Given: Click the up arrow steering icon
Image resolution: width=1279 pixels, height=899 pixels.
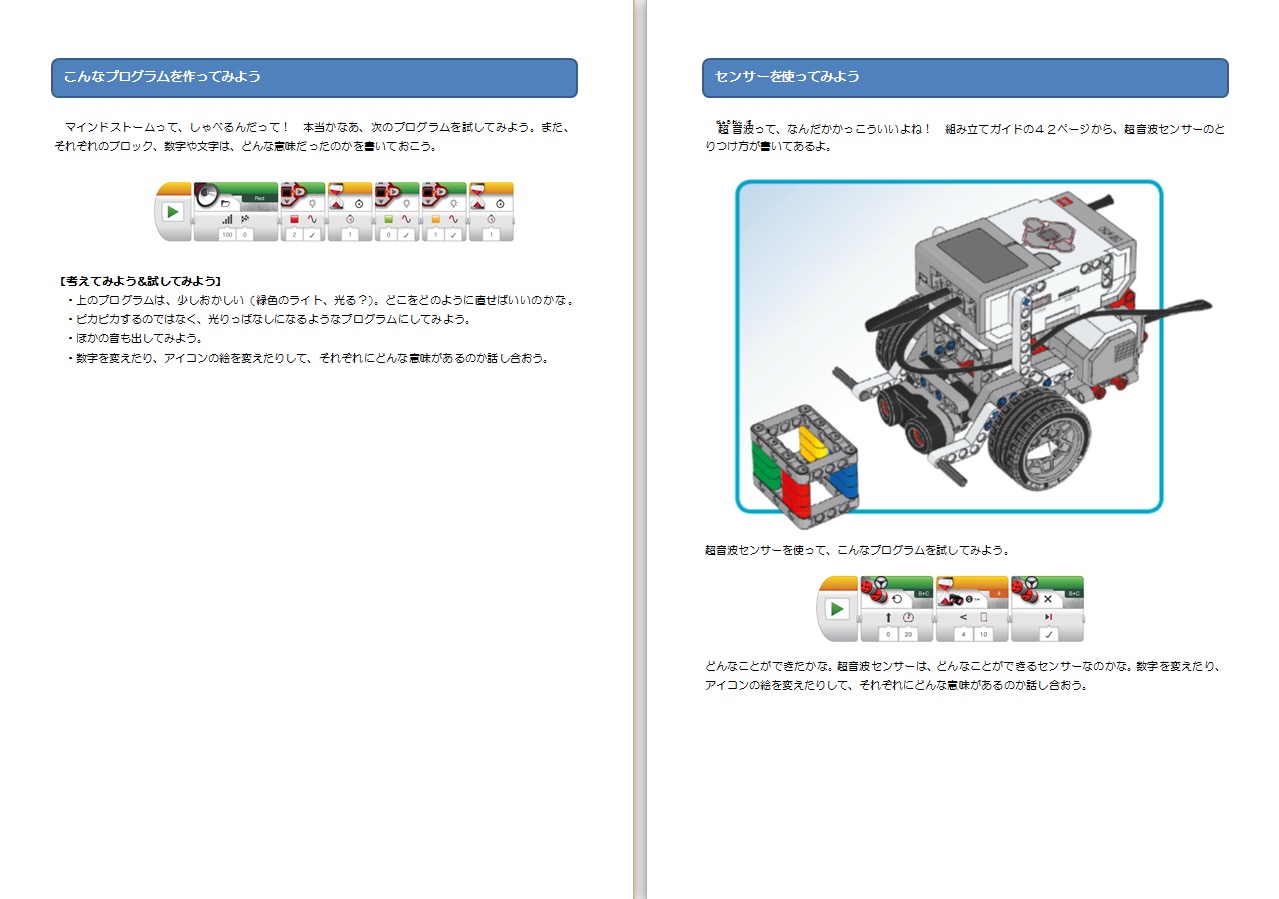Looking at the screenshot, I should click(888, 618).
